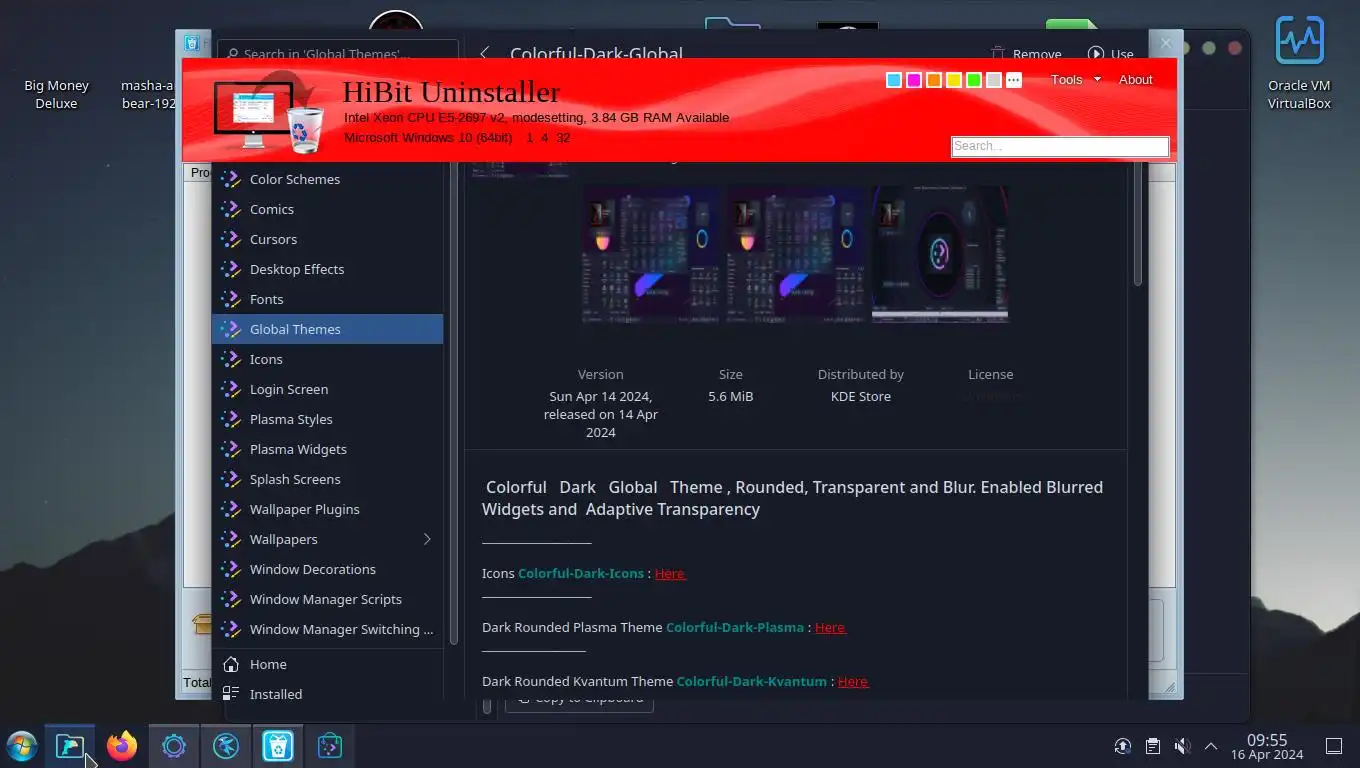The width and height of the screenshot is (1360, 768).
Task: Open more colors ellipsis in HiBit
Action: [1014, 80]
